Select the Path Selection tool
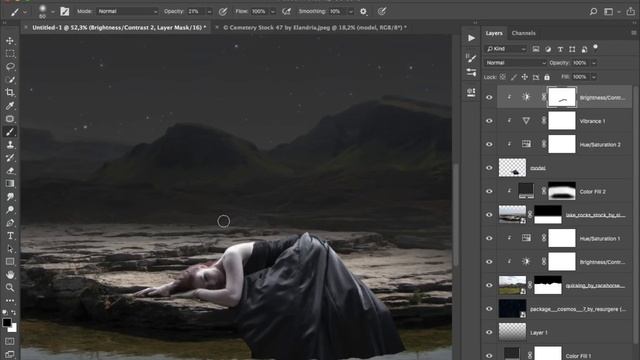 coord(10,249)
